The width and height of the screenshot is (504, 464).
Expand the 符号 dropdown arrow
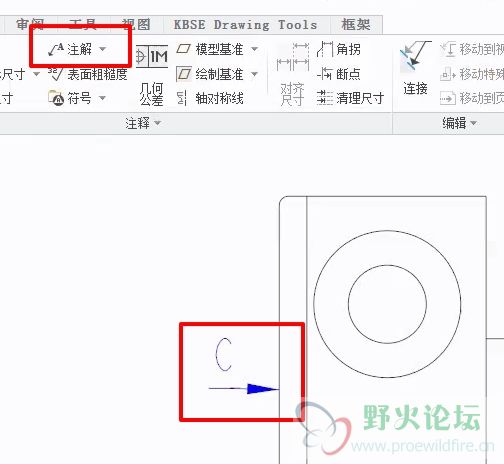pos(102,98)
